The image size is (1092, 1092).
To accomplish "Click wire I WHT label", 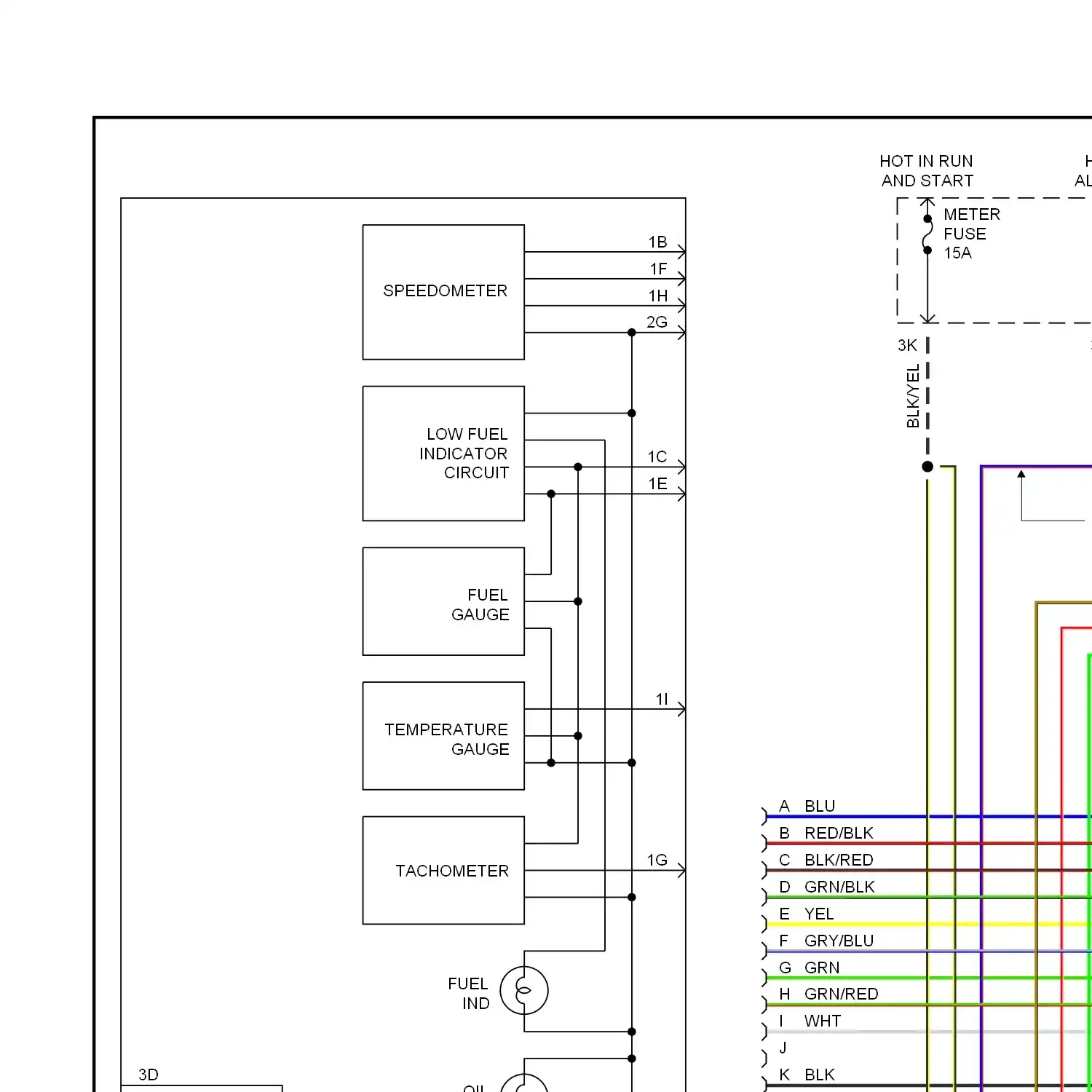I will (x=810, y=1021).
